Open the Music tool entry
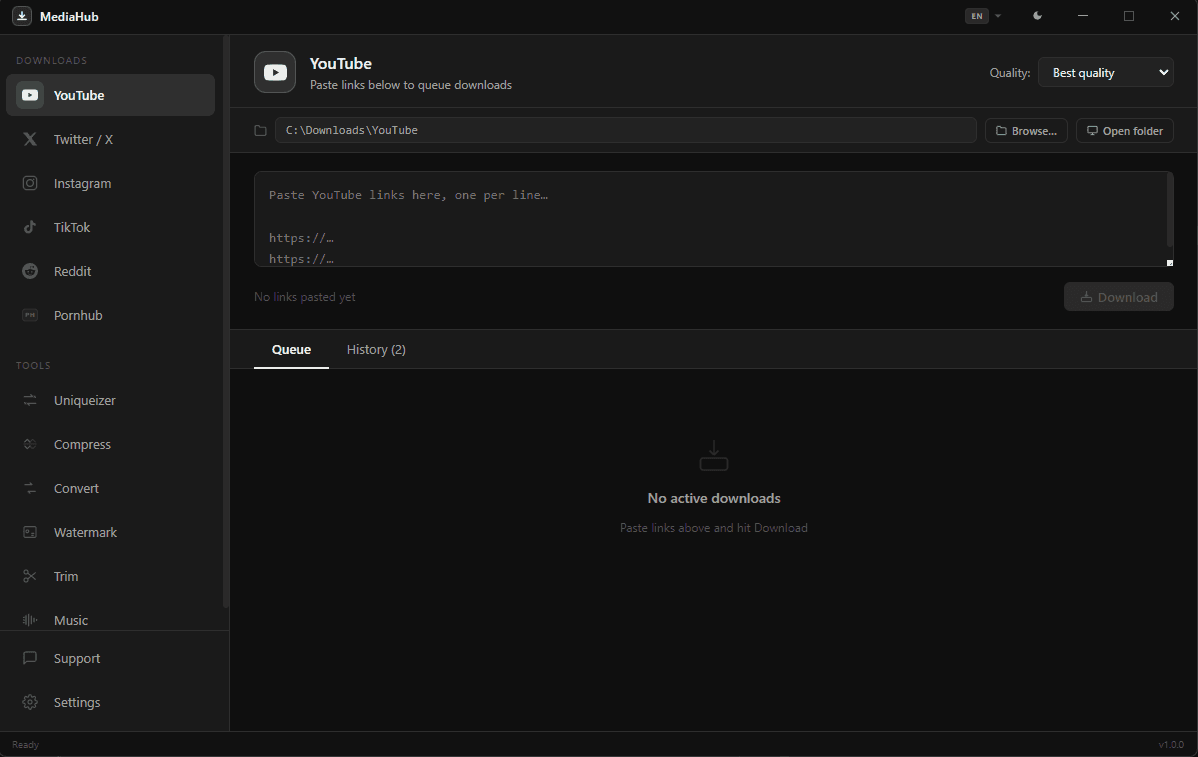 pyautogui.click(x=111, y=620)
